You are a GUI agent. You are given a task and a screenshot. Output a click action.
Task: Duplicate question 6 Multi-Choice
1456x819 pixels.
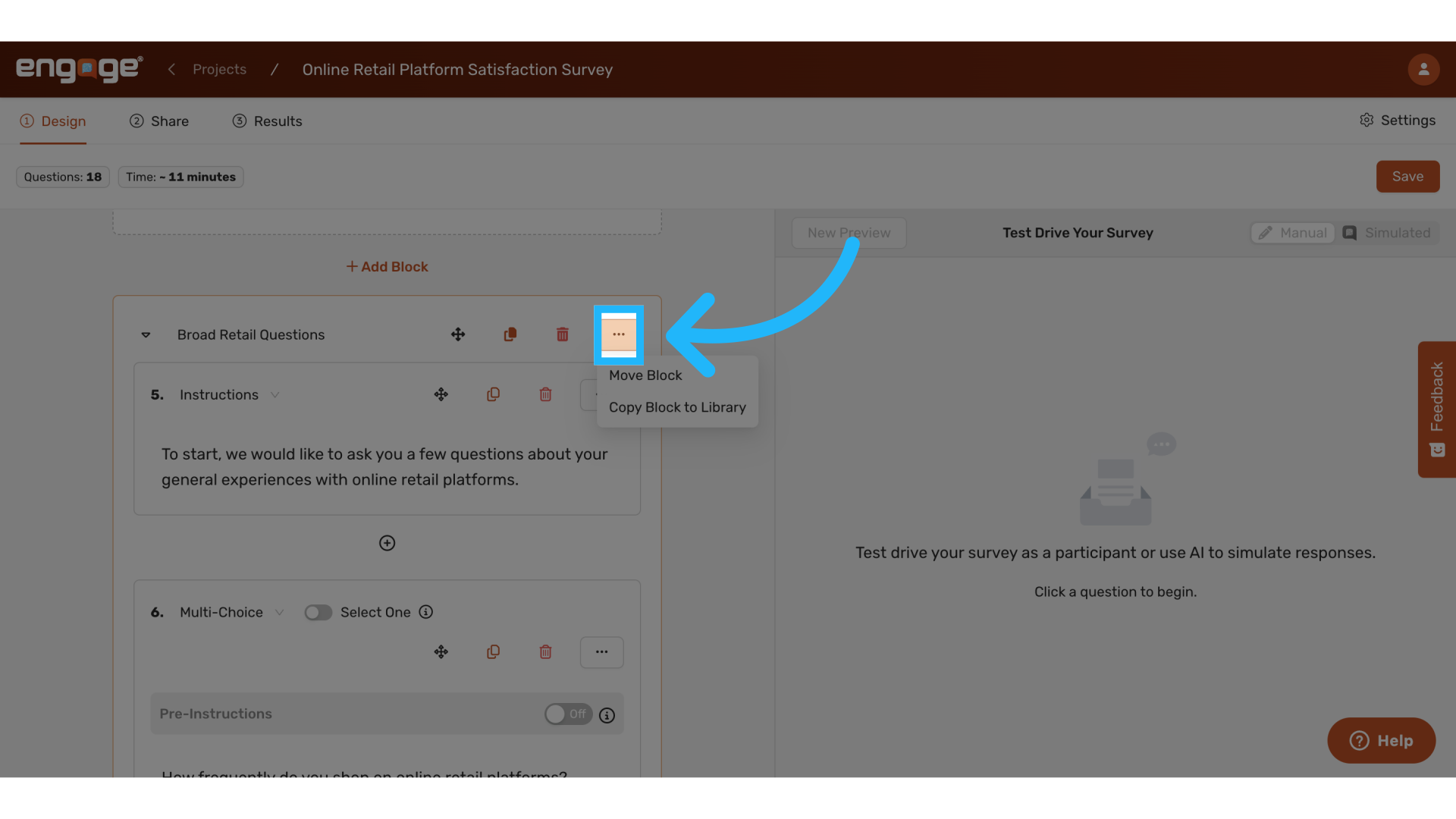(493, 652)
